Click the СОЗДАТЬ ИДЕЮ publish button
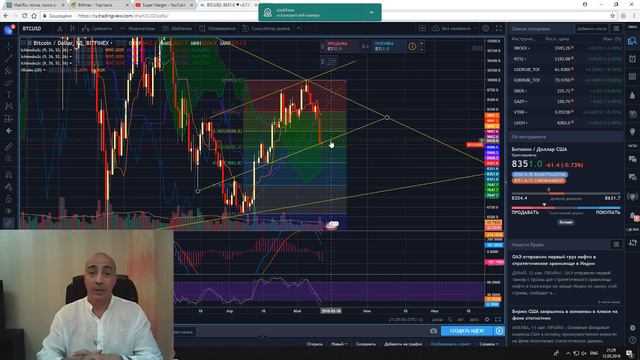Screen dimensions: 640x360 467,331
